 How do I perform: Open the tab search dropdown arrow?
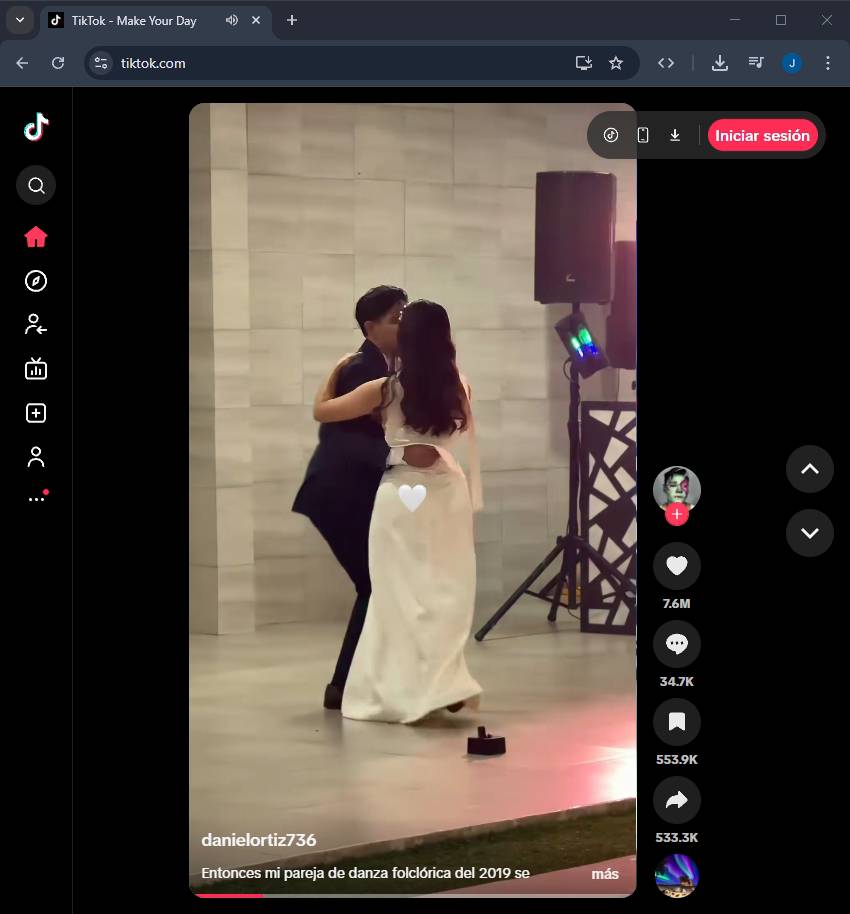point(19,20)
